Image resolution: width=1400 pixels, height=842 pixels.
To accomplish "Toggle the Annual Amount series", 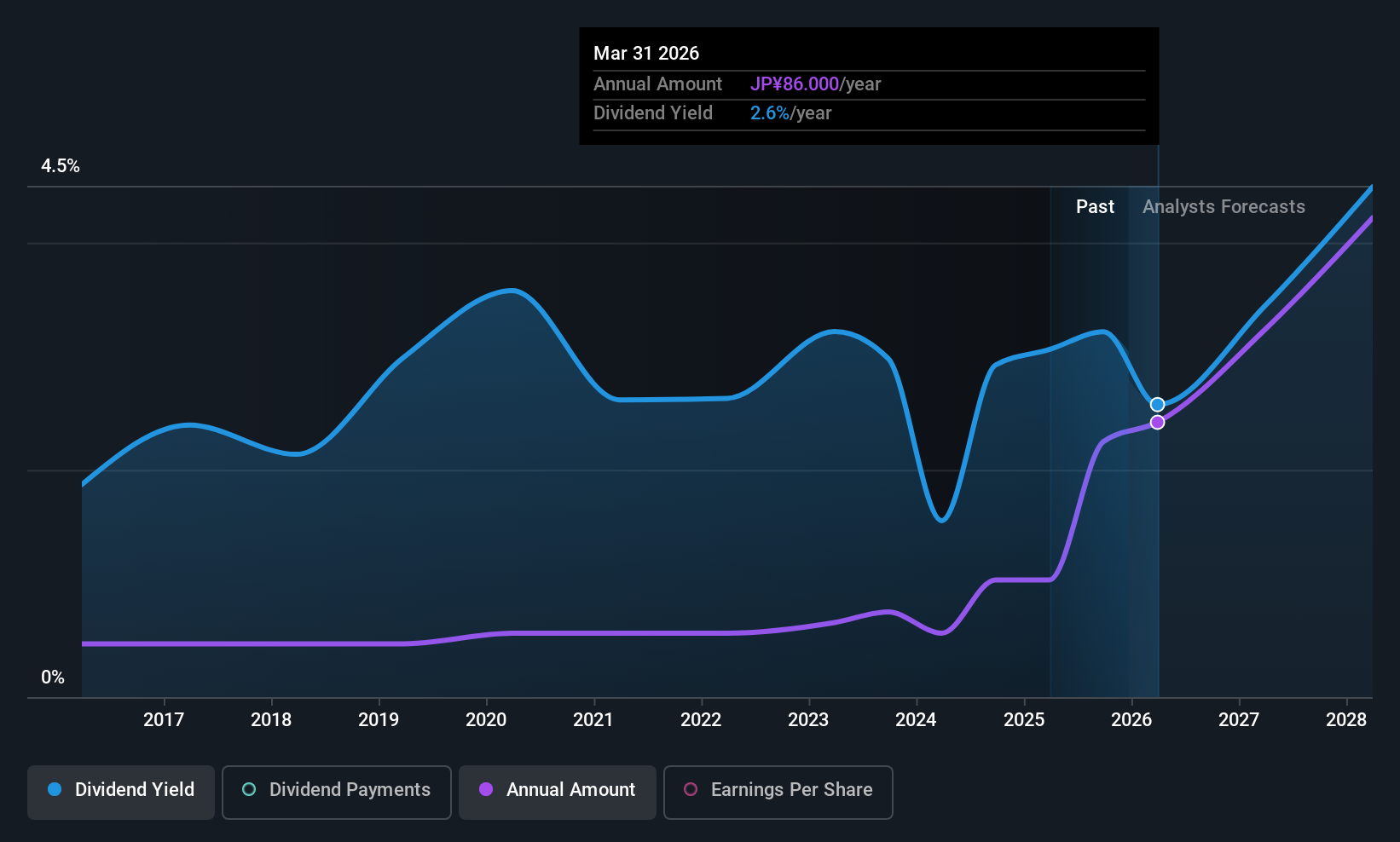I will coord(558,792).
